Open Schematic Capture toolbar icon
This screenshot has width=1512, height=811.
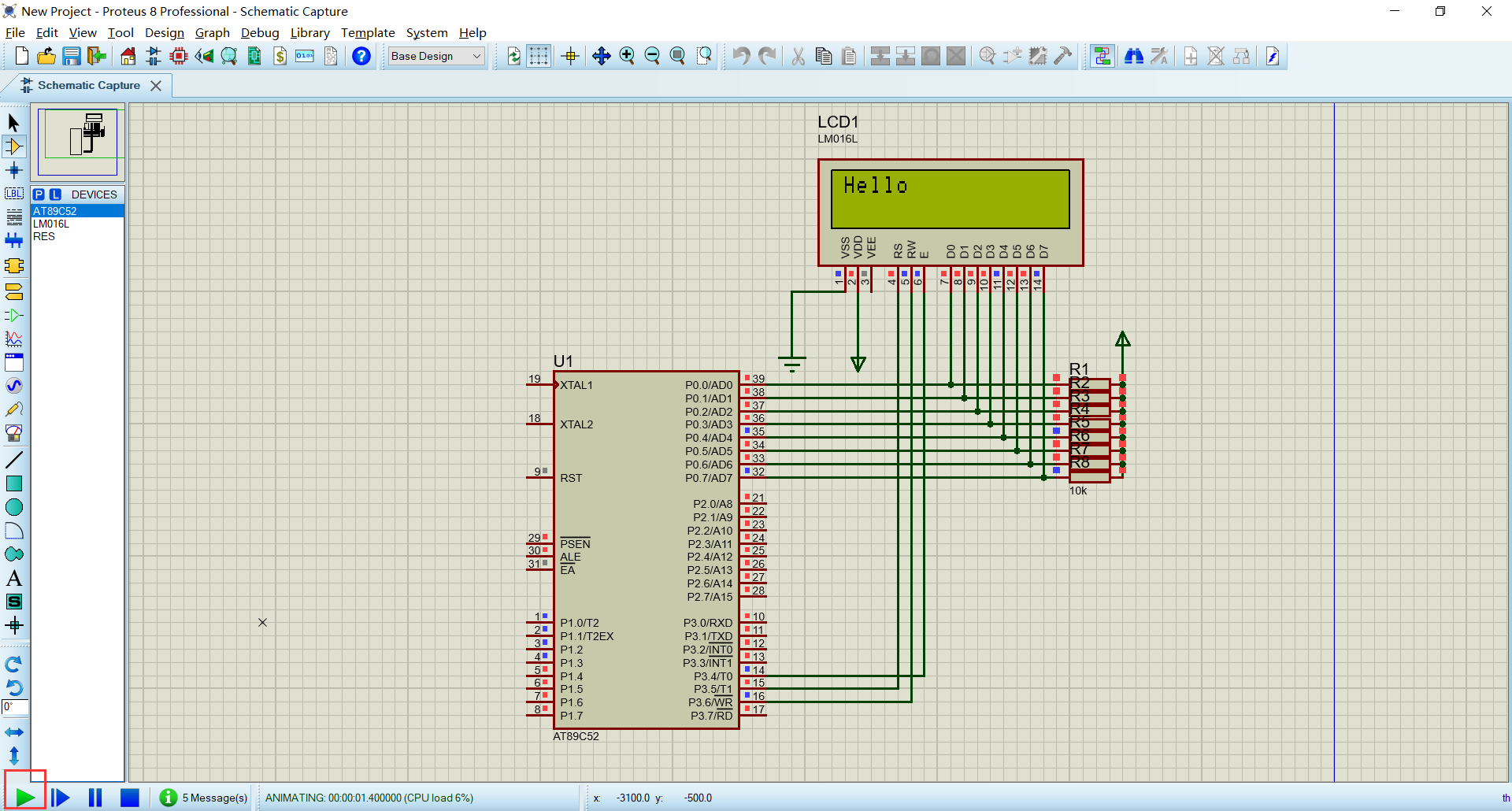154,56
